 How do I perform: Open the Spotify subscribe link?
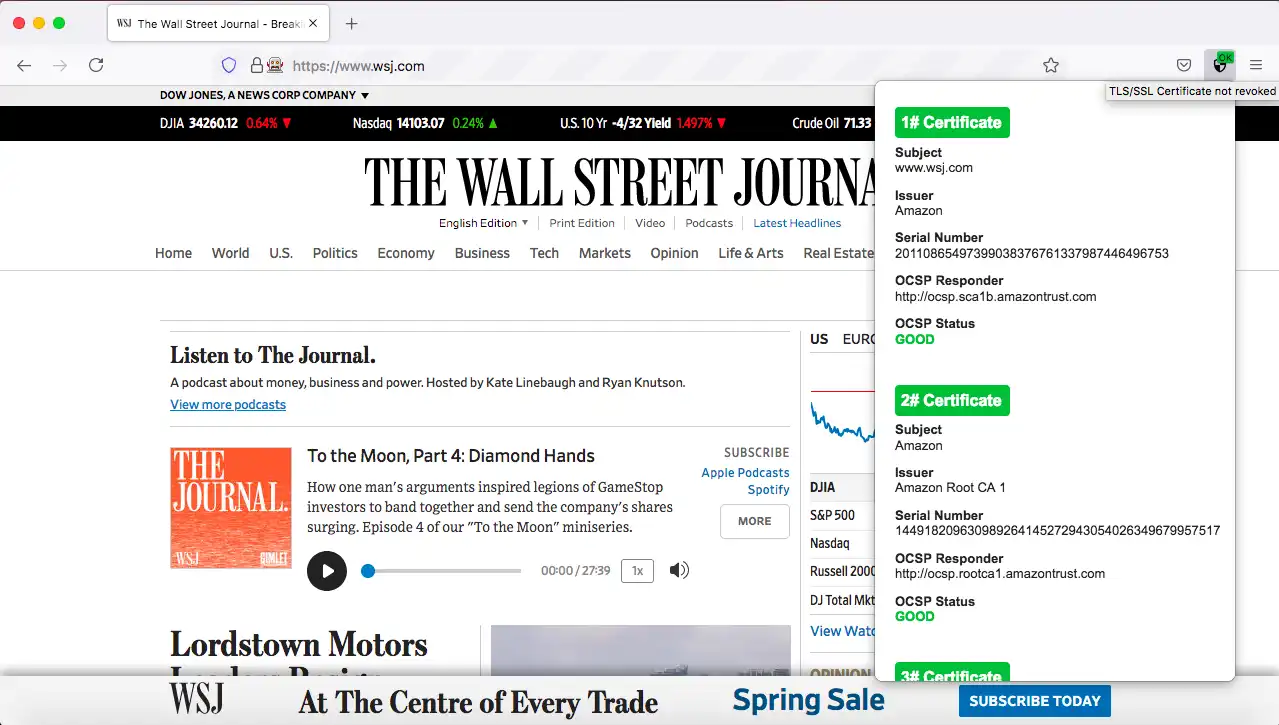tap(768, 489)
